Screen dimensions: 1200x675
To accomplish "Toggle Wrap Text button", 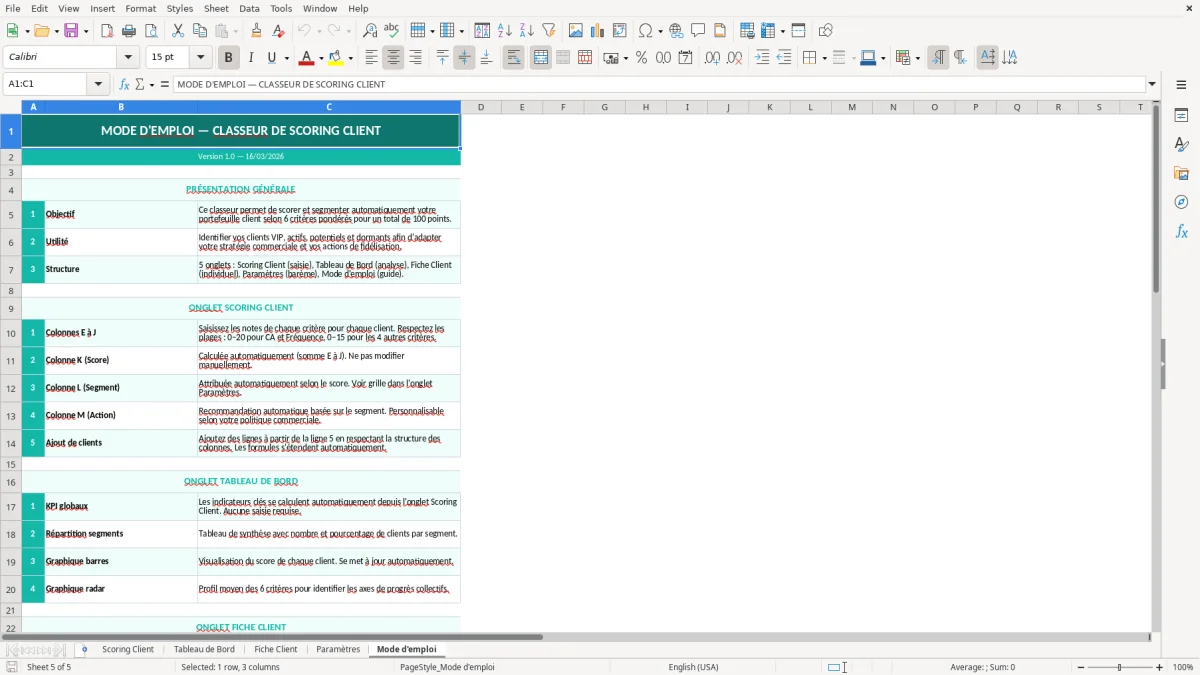I will tap(514, 58).
